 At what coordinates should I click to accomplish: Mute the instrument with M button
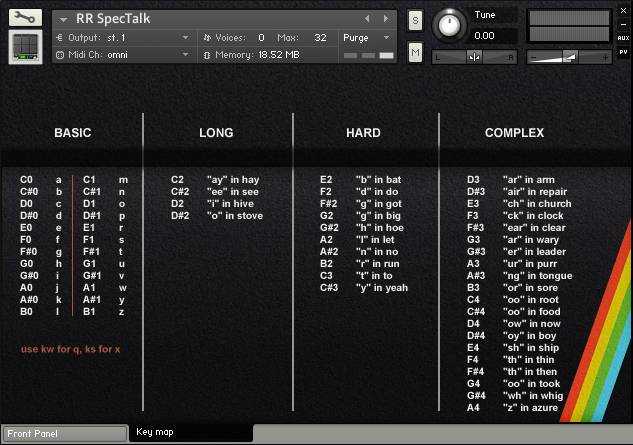coord(415,52)
